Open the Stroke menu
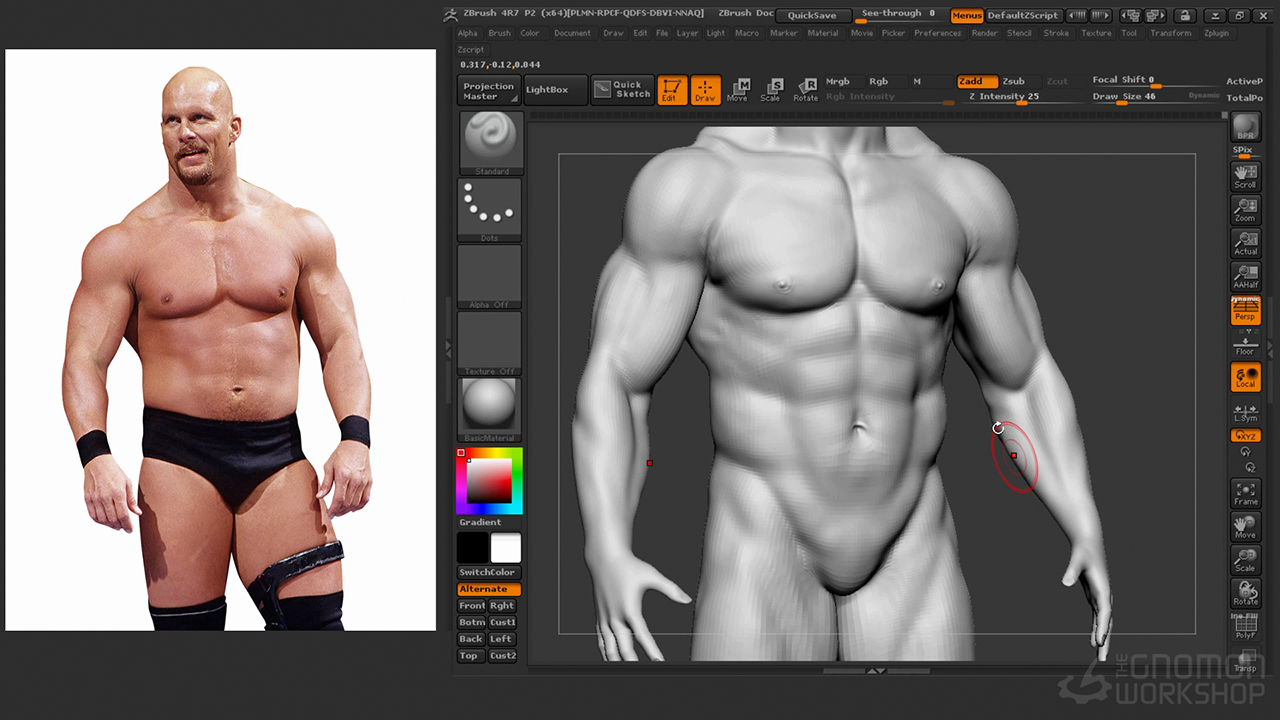This screenshot has height=720, width=1280. tap(1056, 33)
